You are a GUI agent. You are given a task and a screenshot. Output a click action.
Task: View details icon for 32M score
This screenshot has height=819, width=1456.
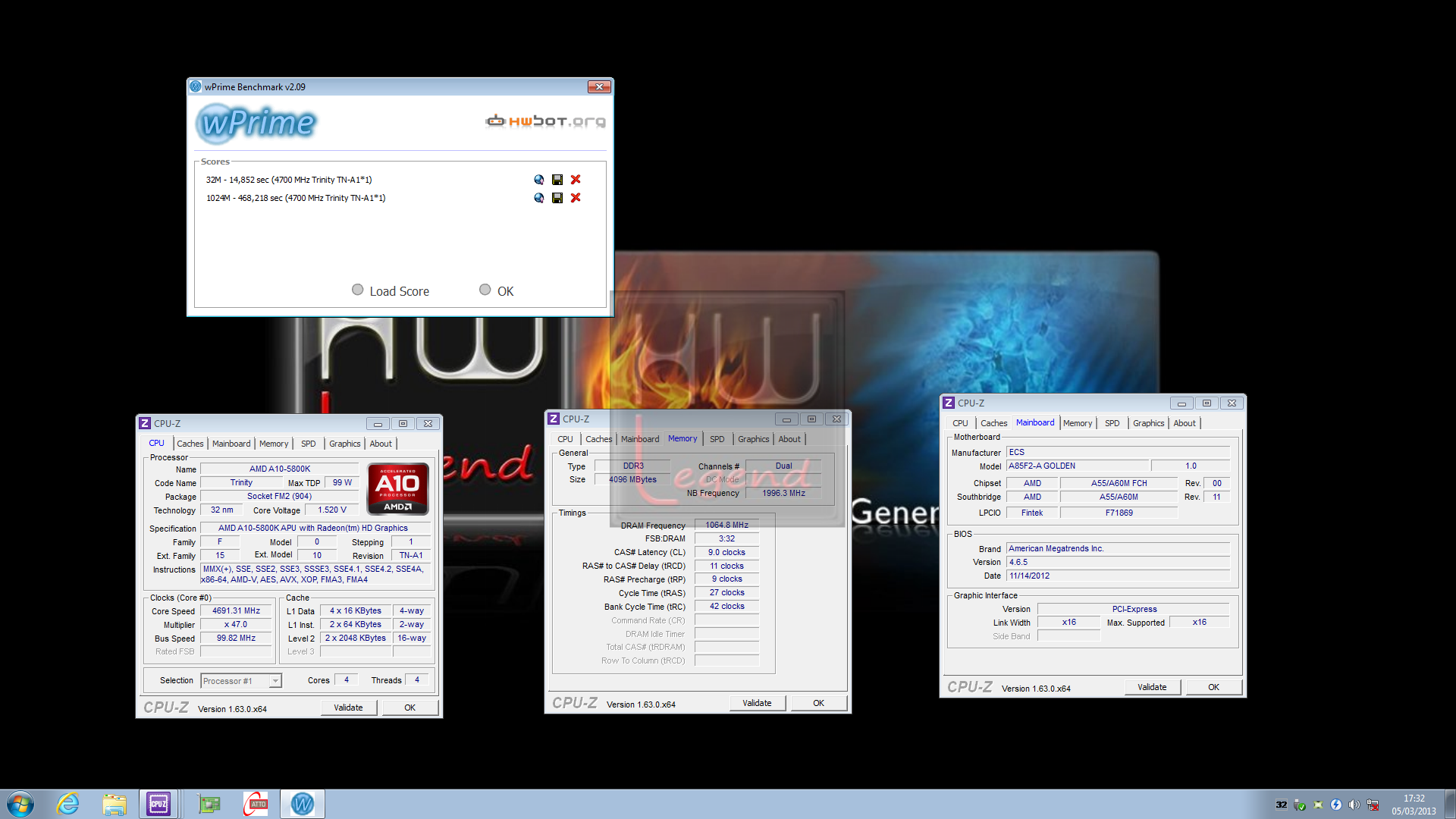click(x=539, y=180)
